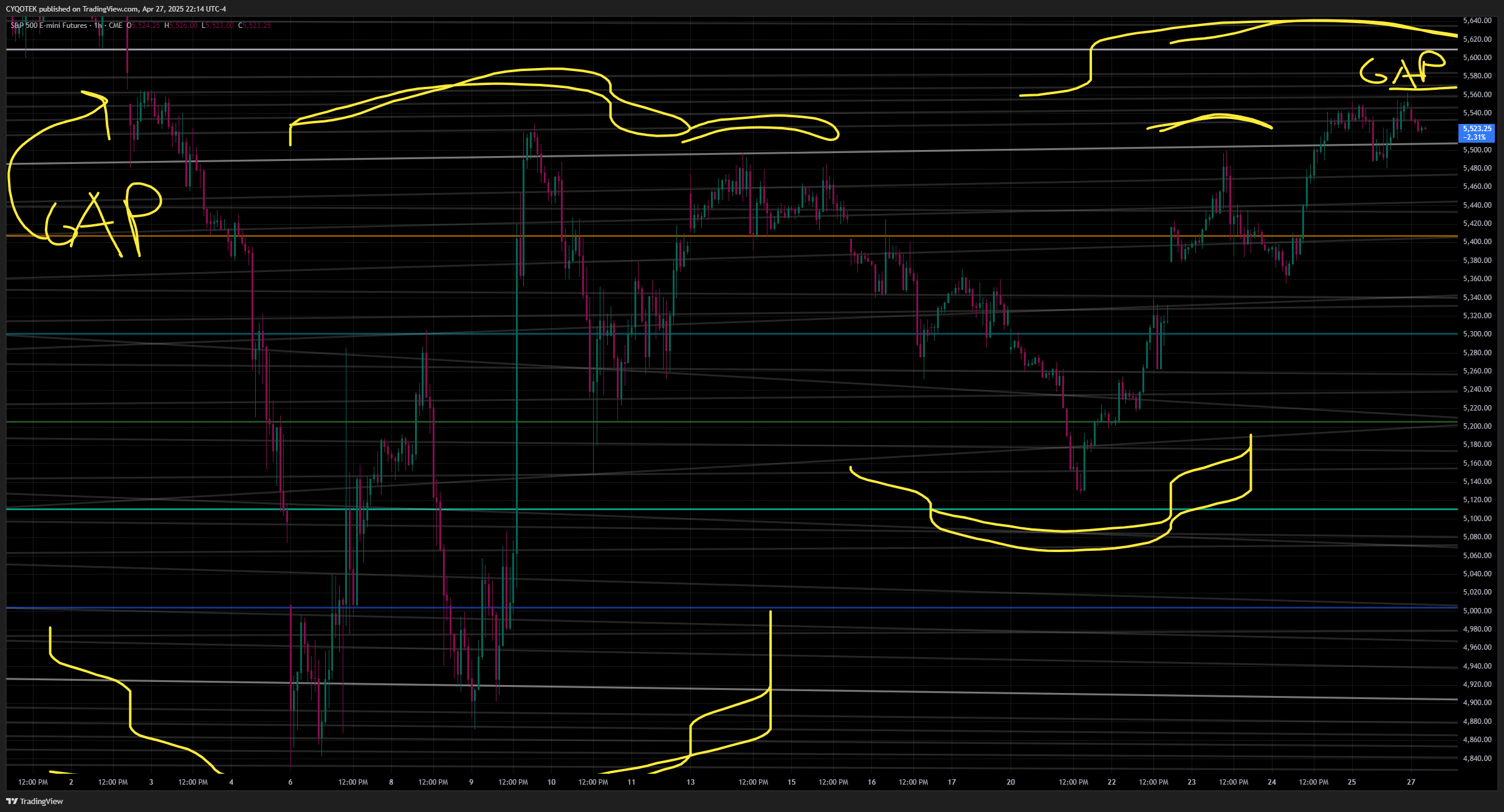The width and height of the screenshot is (1504, 812).
Task: Click the 4,940.00 price axis label
Action: (1477, 666)
